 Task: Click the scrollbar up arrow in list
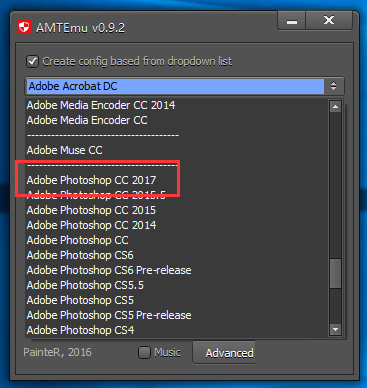pos(335,107)
